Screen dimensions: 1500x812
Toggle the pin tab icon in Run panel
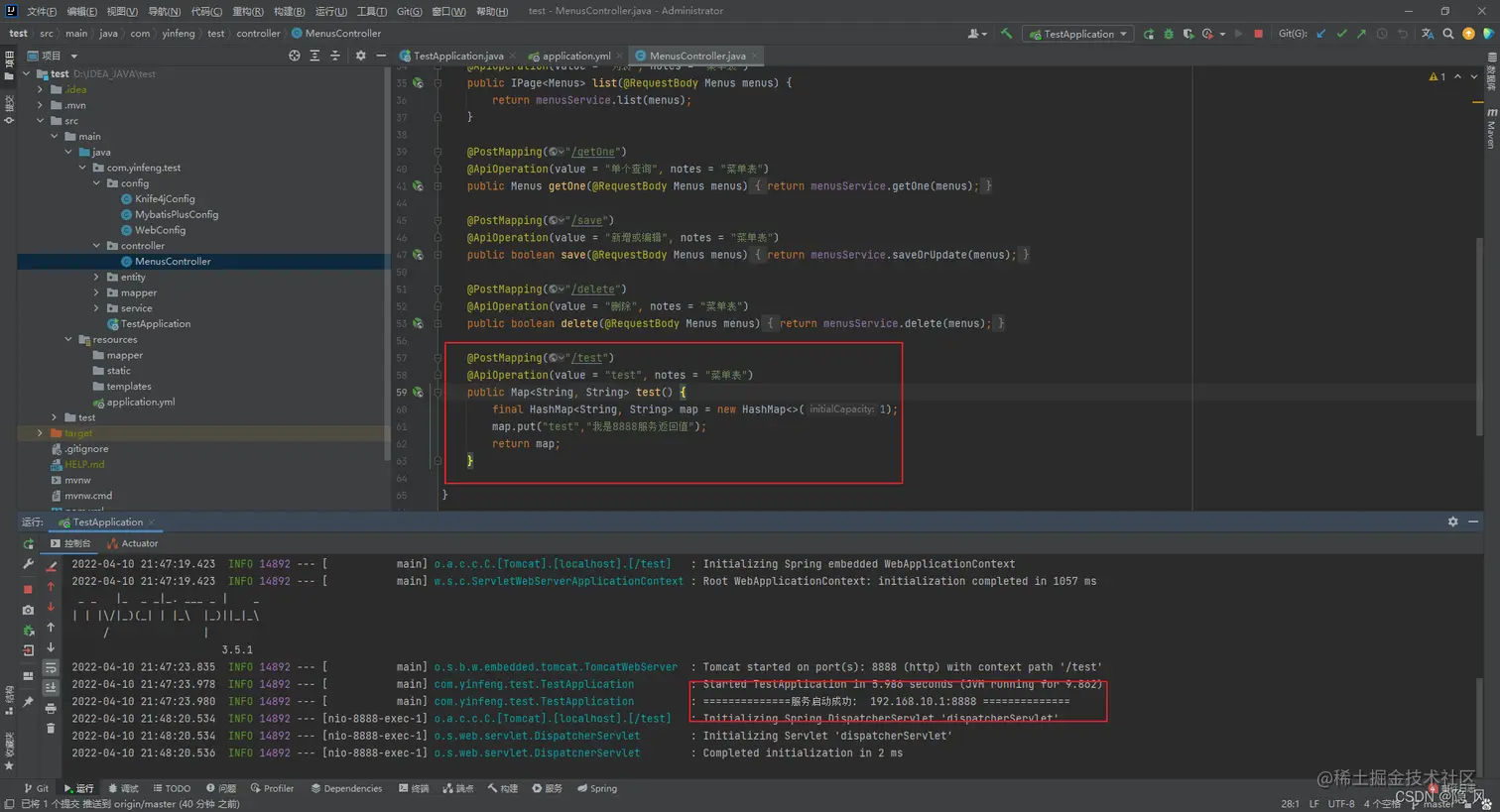click(28, 702)
